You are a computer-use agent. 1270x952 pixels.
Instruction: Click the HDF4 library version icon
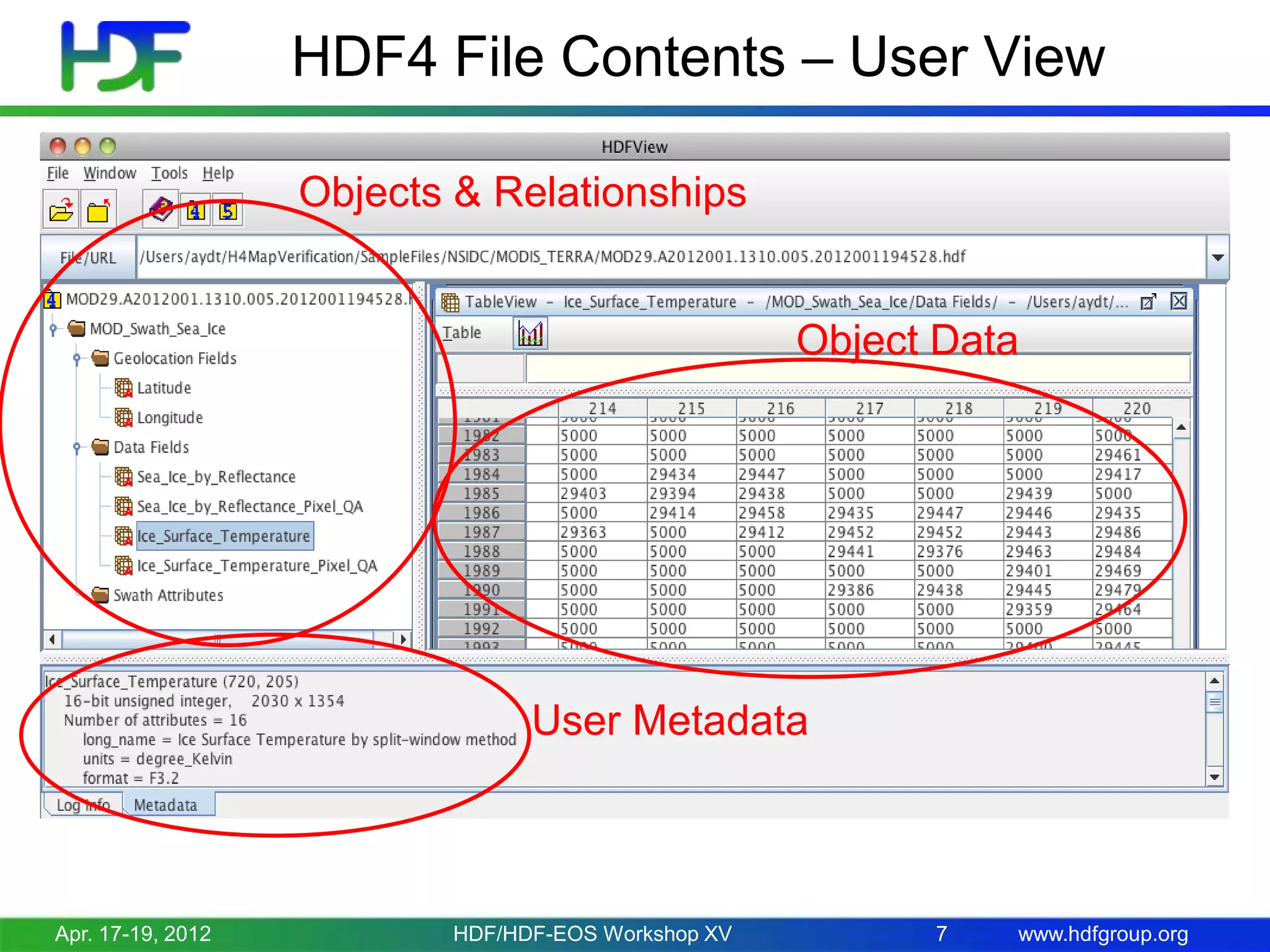tap(196, 211)
